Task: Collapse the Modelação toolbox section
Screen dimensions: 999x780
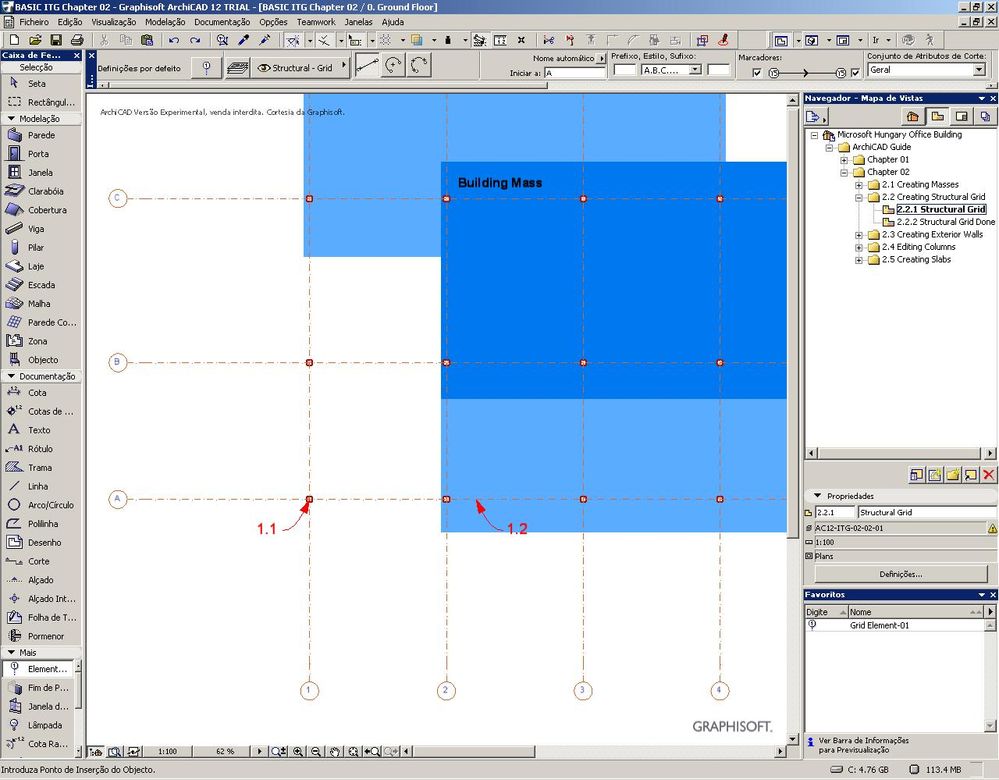Action: click(11, 119)
